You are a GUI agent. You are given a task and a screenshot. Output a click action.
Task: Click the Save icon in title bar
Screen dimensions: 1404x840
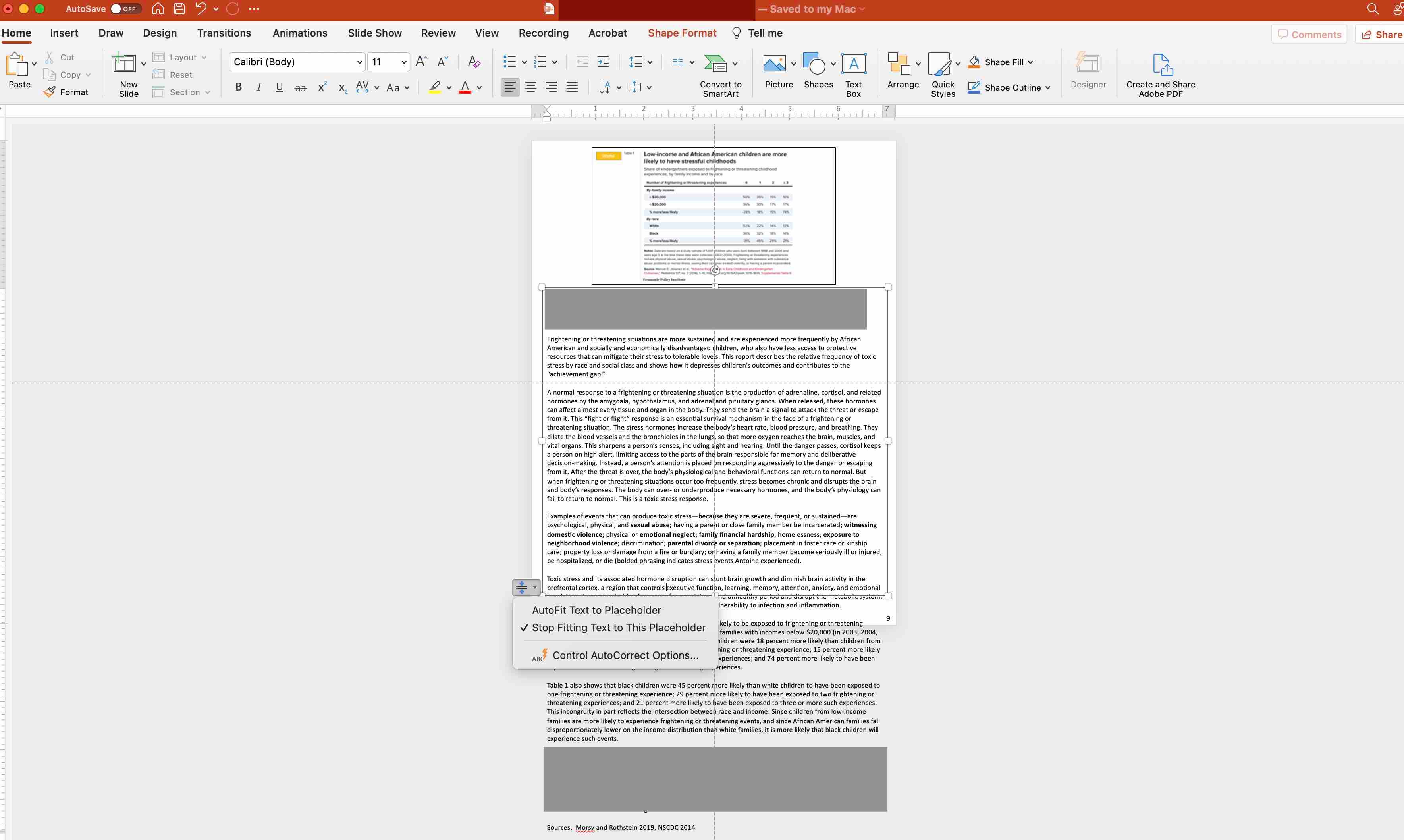click(x=179, y=8)
